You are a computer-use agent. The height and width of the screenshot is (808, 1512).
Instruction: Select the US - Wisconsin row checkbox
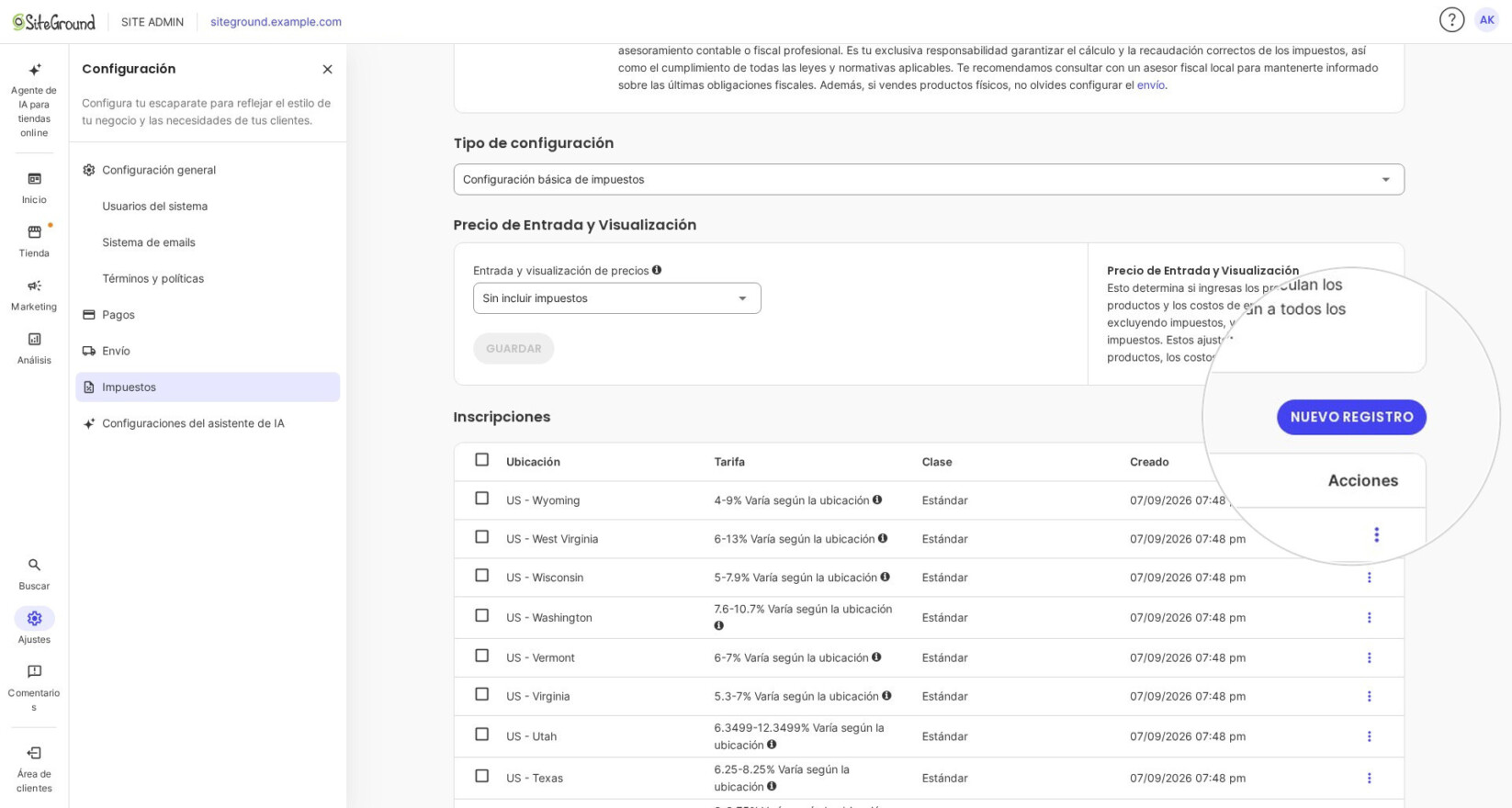point(481,576)
